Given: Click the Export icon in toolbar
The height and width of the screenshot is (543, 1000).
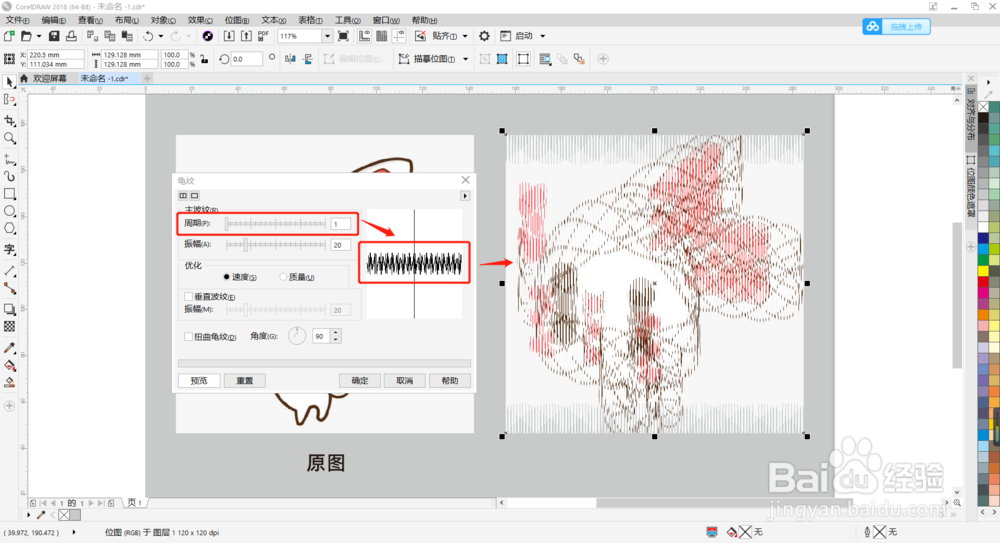Looking at the screenshot, I should coord(246,36).
